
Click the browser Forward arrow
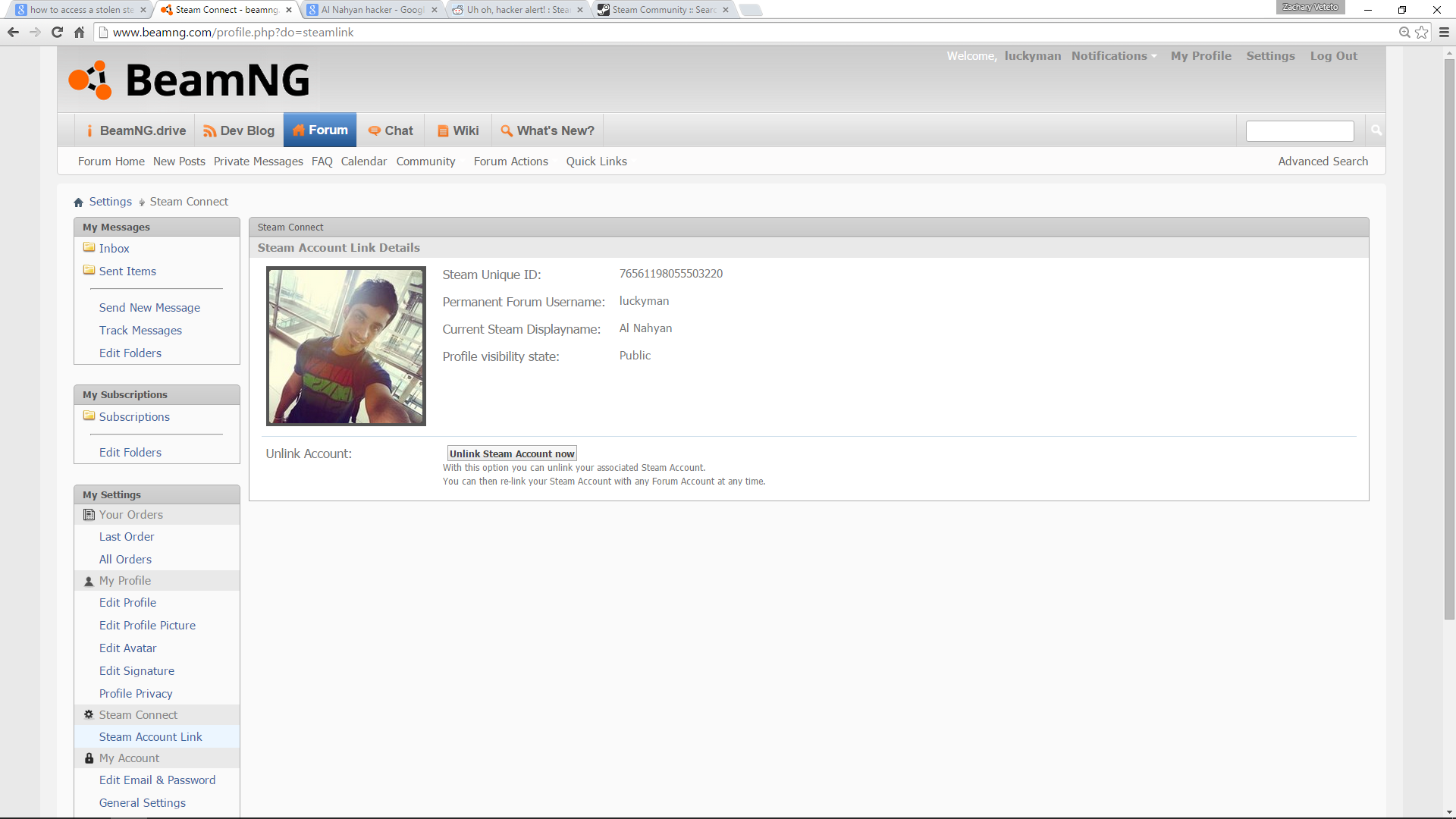tap(35, 32)
